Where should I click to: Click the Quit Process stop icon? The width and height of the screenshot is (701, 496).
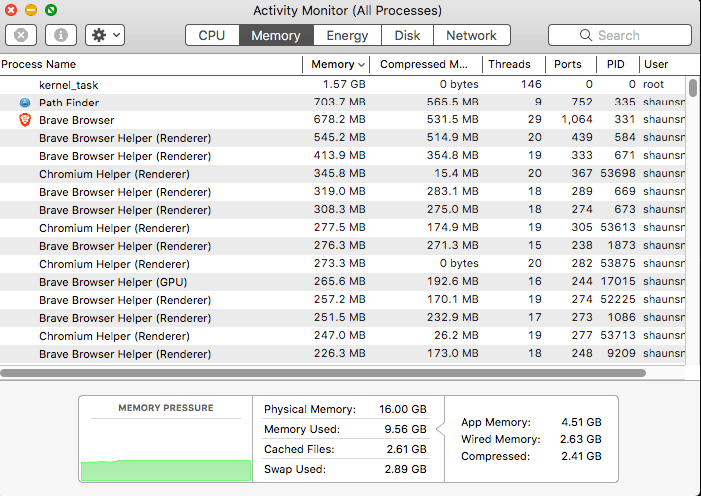[x=21, y=35]
